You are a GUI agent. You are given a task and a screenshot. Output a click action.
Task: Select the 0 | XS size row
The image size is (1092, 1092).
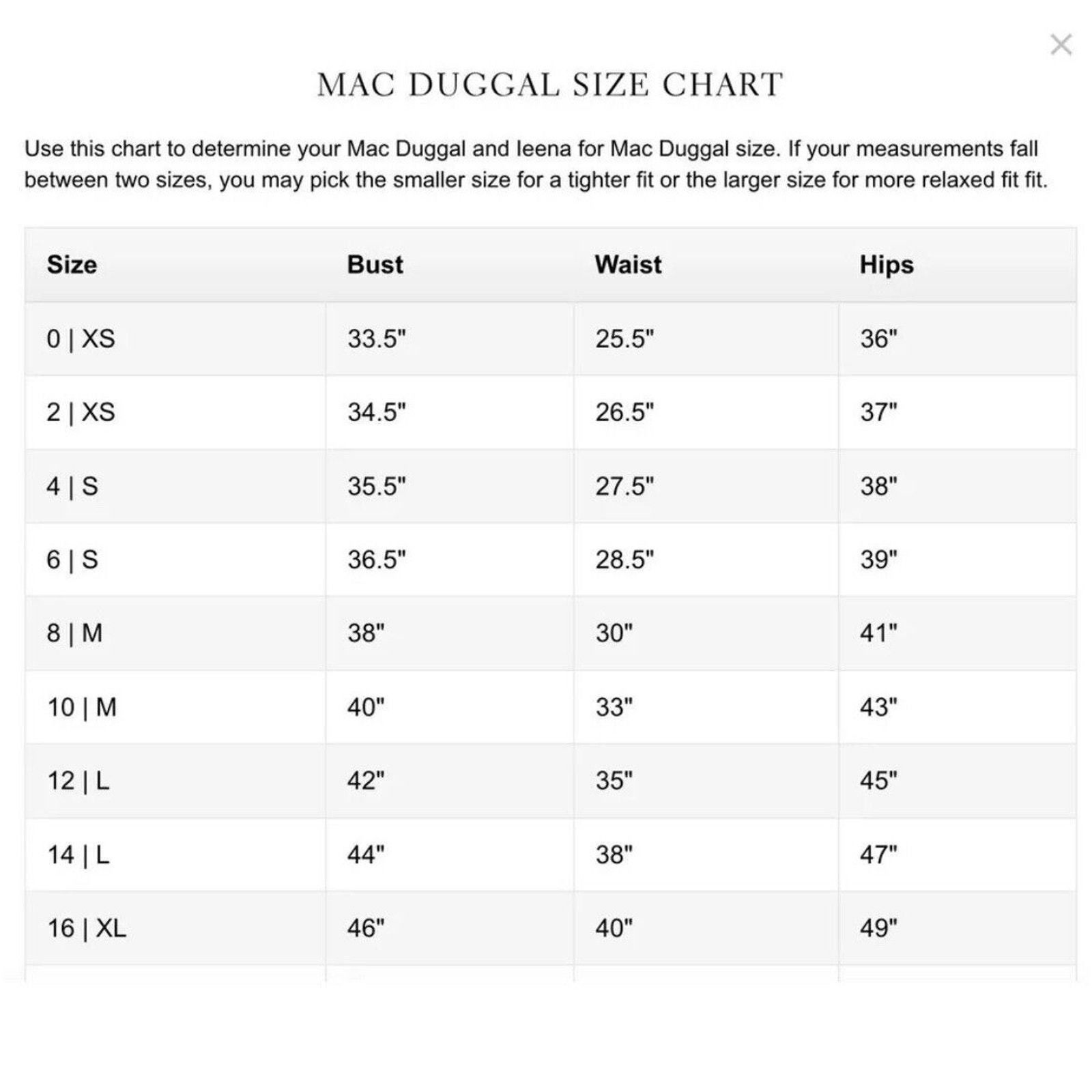(x=551, y=339)
